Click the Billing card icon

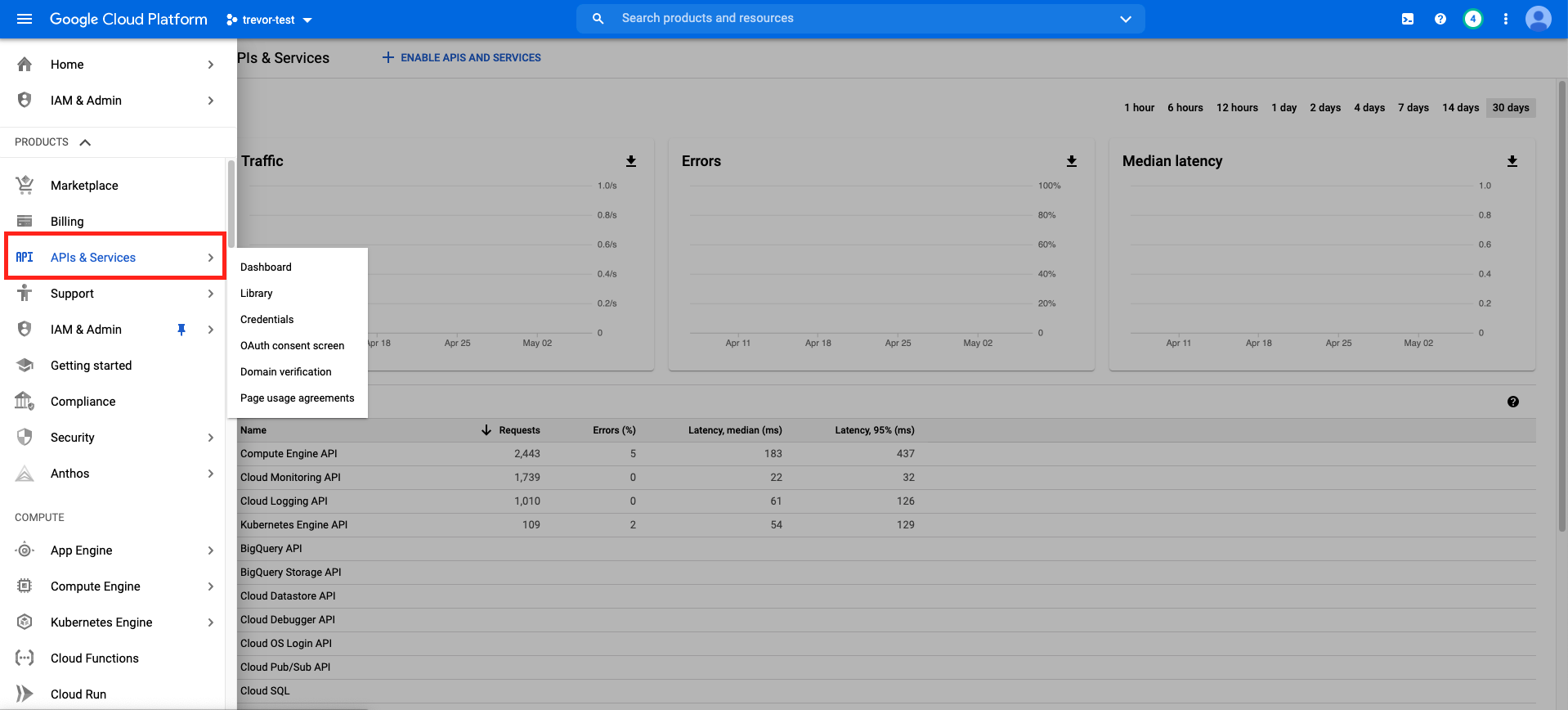(25, 221)
